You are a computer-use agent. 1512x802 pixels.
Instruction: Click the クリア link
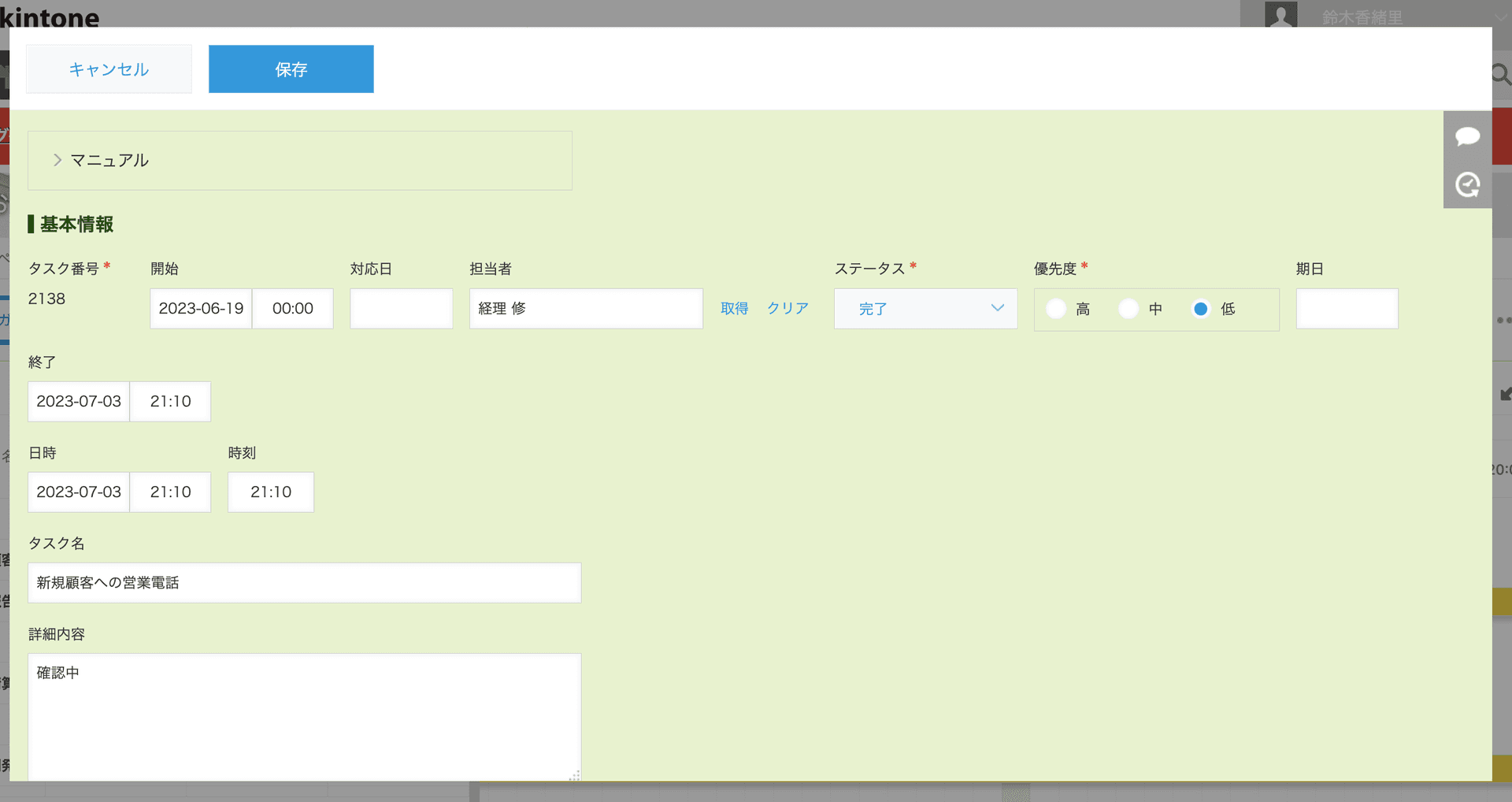tap(788, 309)
